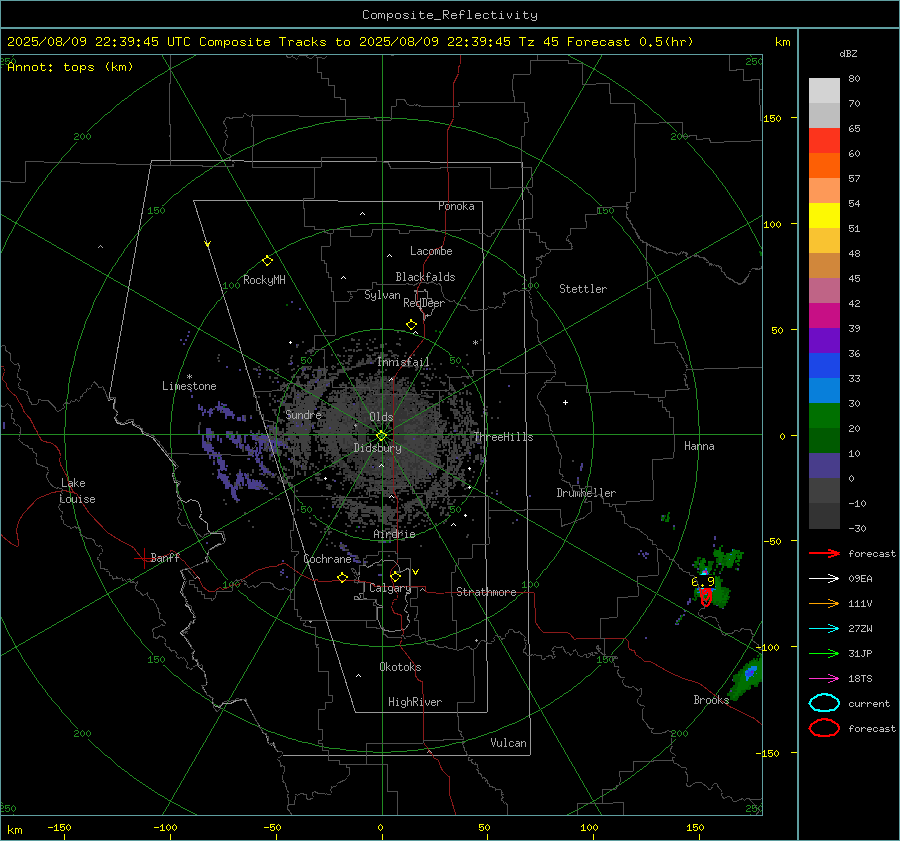Viewport: 900px width, 841px height.
Task: Click the Cochrane label
Action: (327, 559)
